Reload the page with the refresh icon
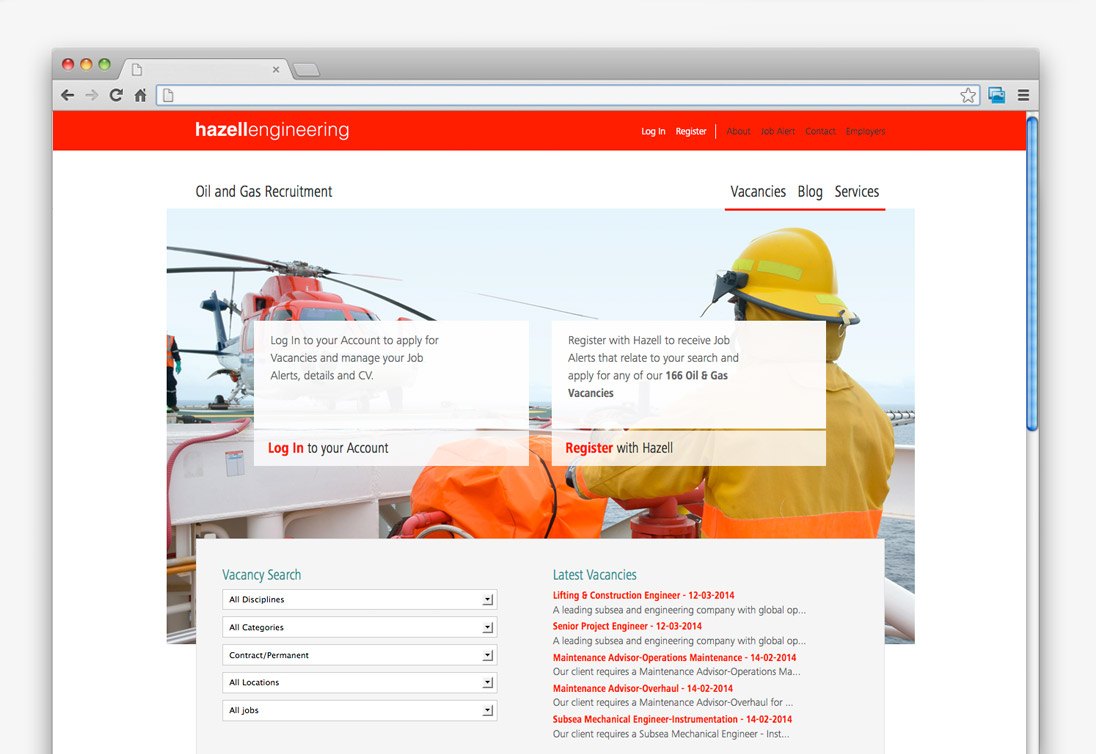 116,95
